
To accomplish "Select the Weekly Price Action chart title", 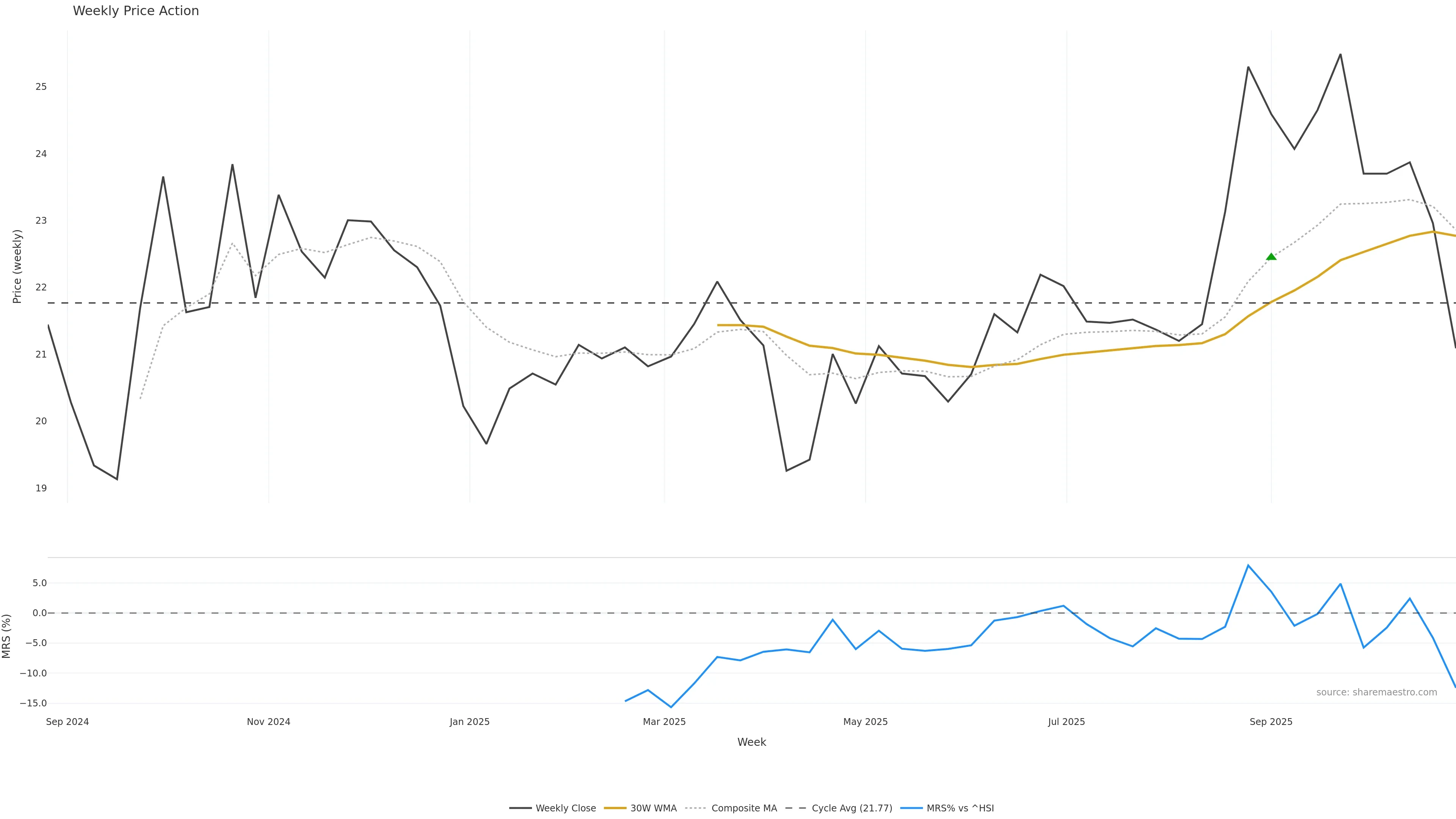I will coord(136,11).
